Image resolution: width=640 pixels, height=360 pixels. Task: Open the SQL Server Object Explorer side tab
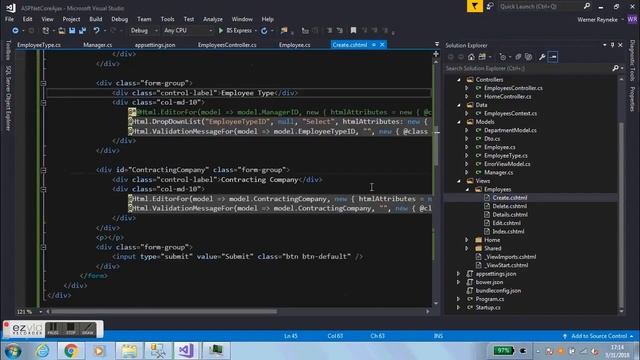click(7, 98)
